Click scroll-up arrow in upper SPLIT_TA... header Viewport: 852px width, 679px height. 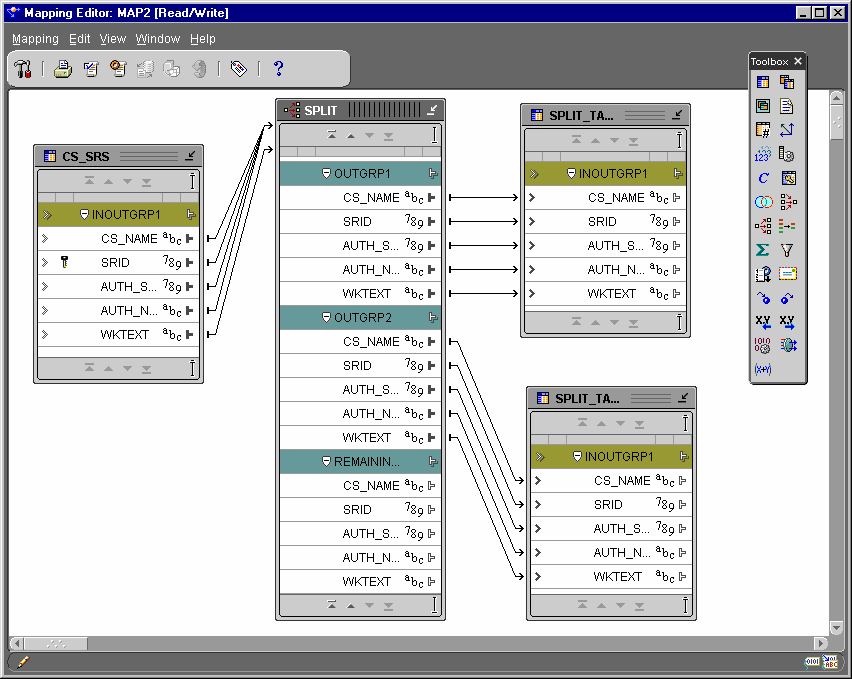pos(596,141)
